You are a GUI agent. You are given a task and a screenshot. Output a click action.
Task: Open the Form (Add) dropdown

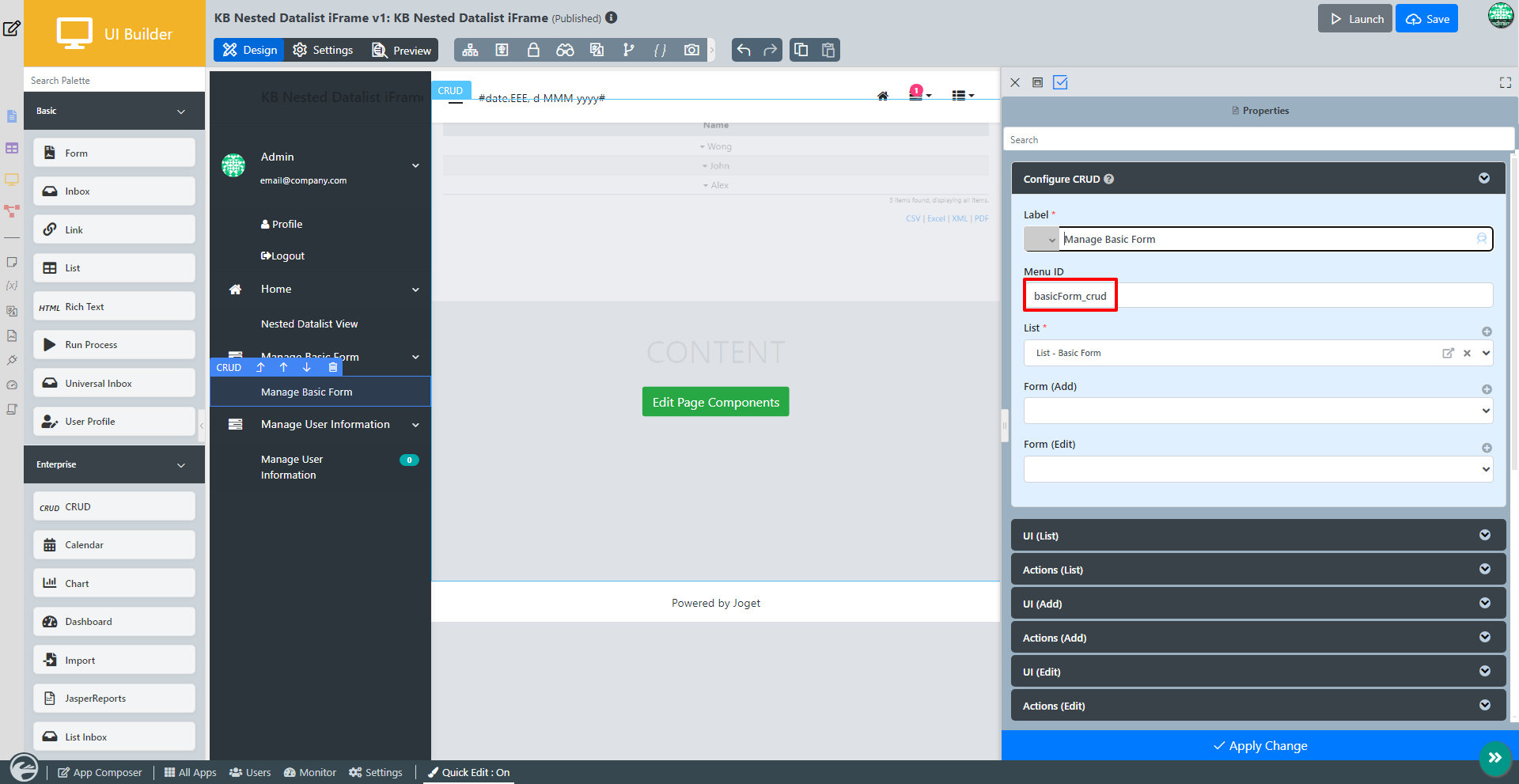1258,411
